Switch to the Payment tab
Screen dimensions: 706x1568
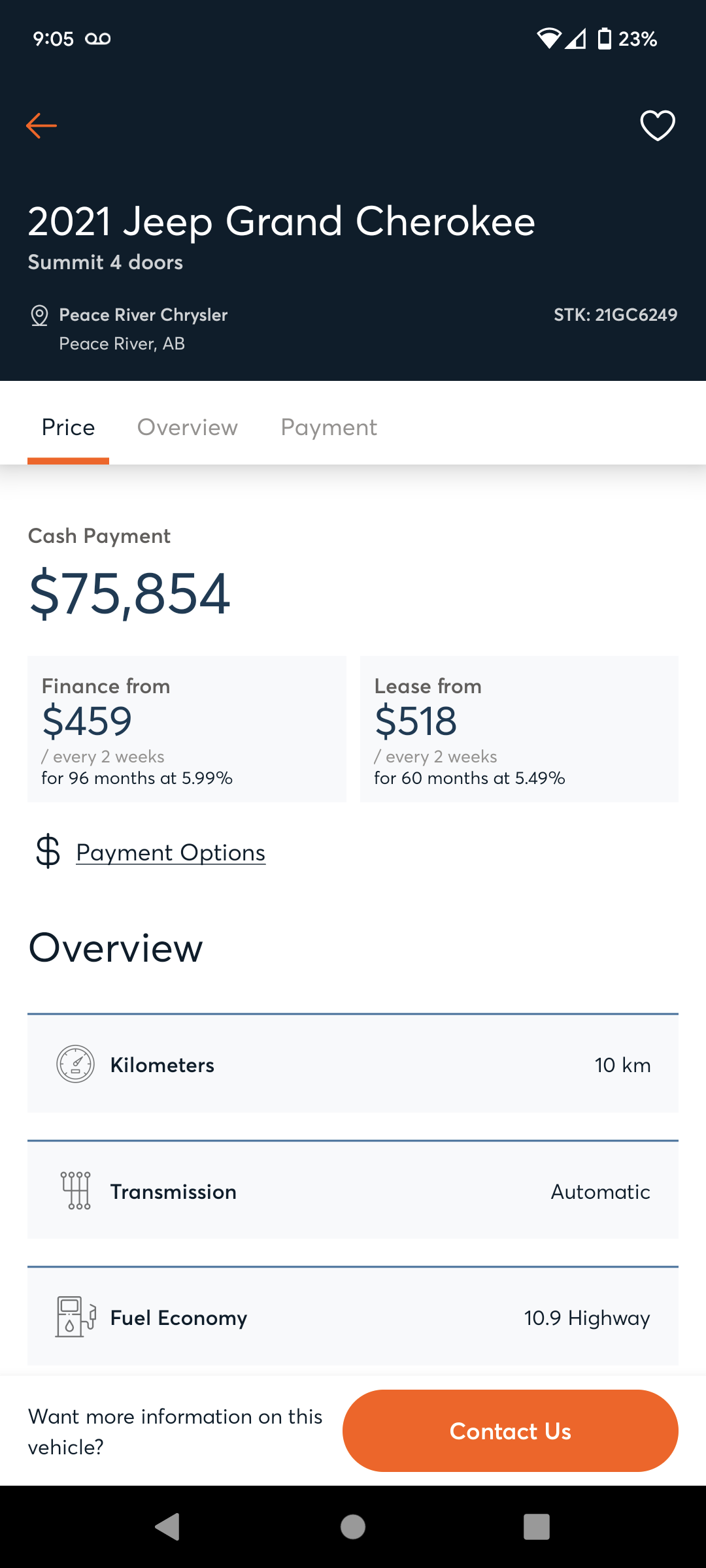[329, 427]
